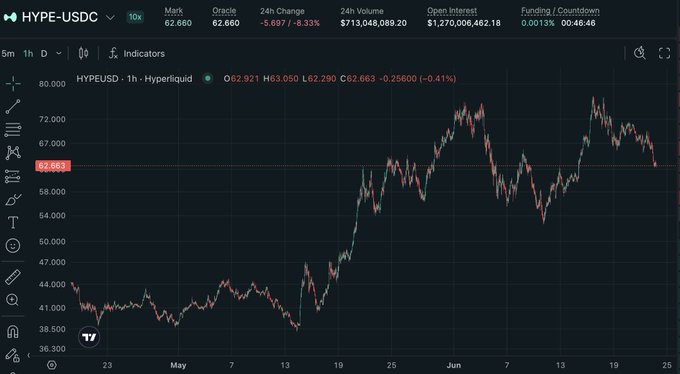Open the TradingView logo link

pos(89,337)
